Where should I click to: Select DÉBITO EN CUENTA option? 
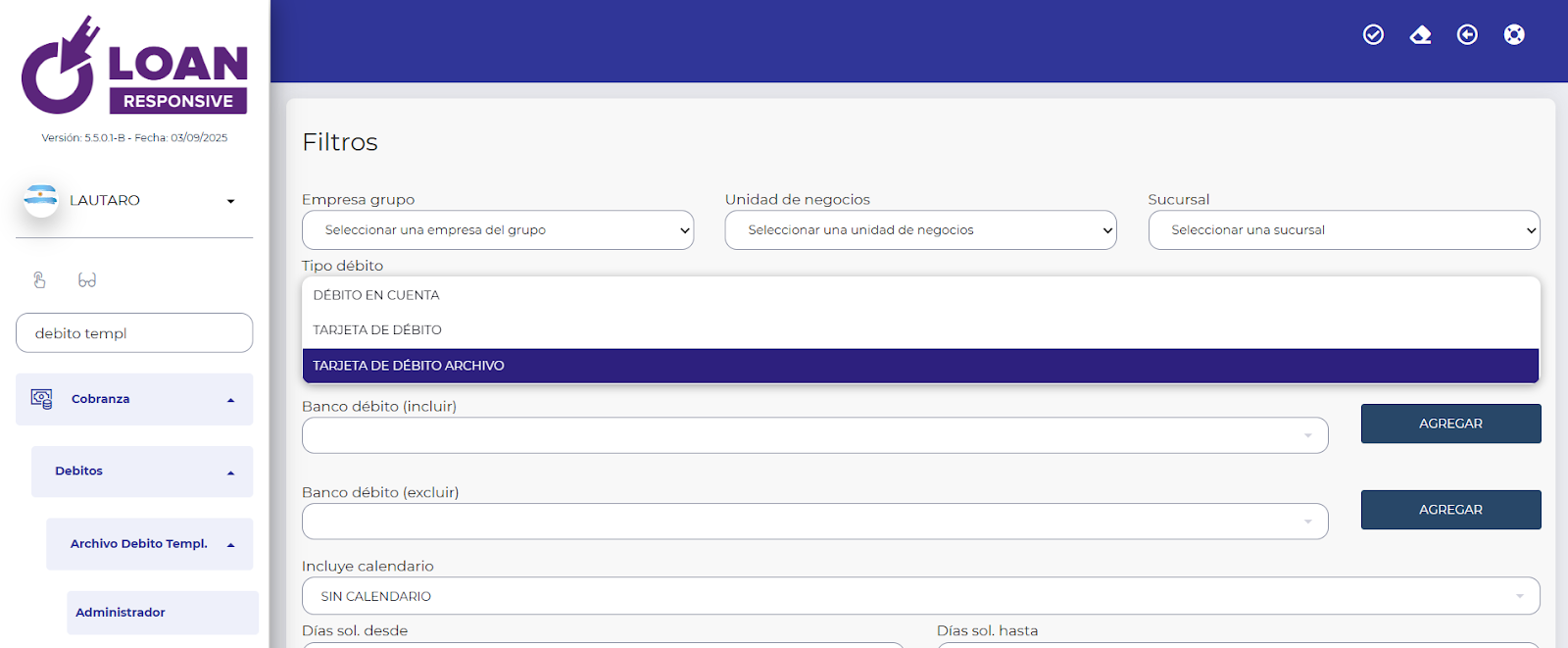pos(376,295)
